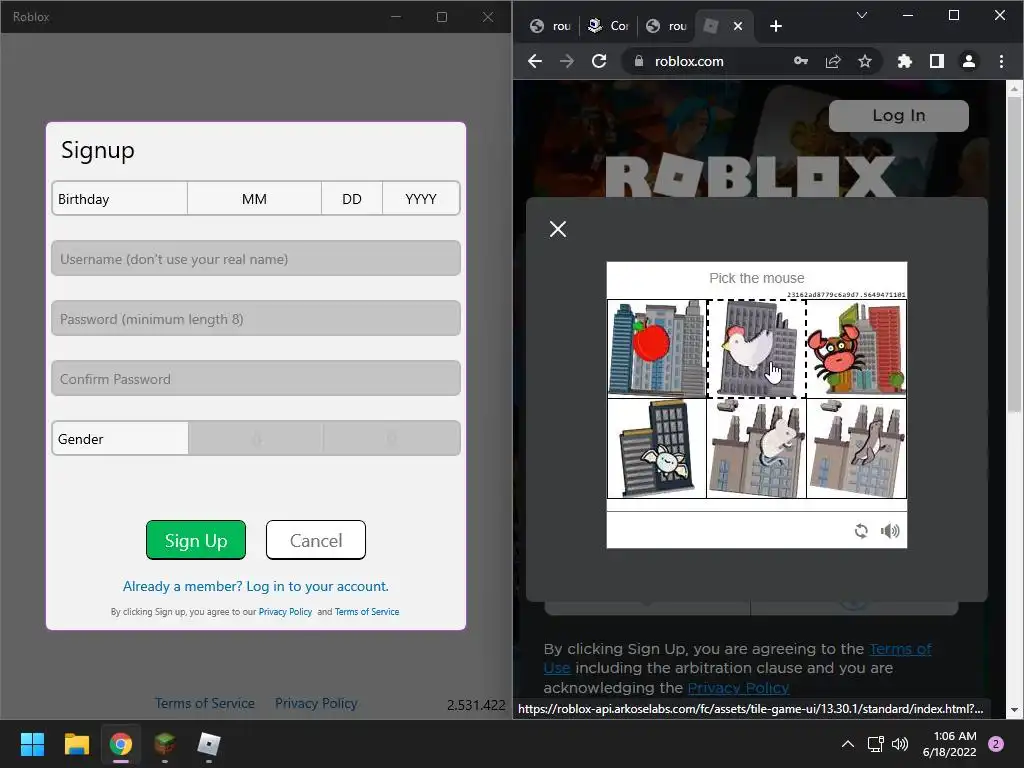This screenshot has width=1024, height=768.
Task: Pick the chicken tile in the captcha
Action: [757, 349]
